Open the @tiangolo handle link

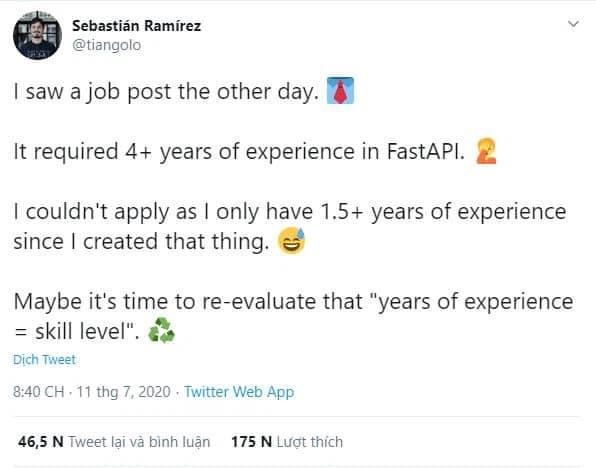coord(106,45)
